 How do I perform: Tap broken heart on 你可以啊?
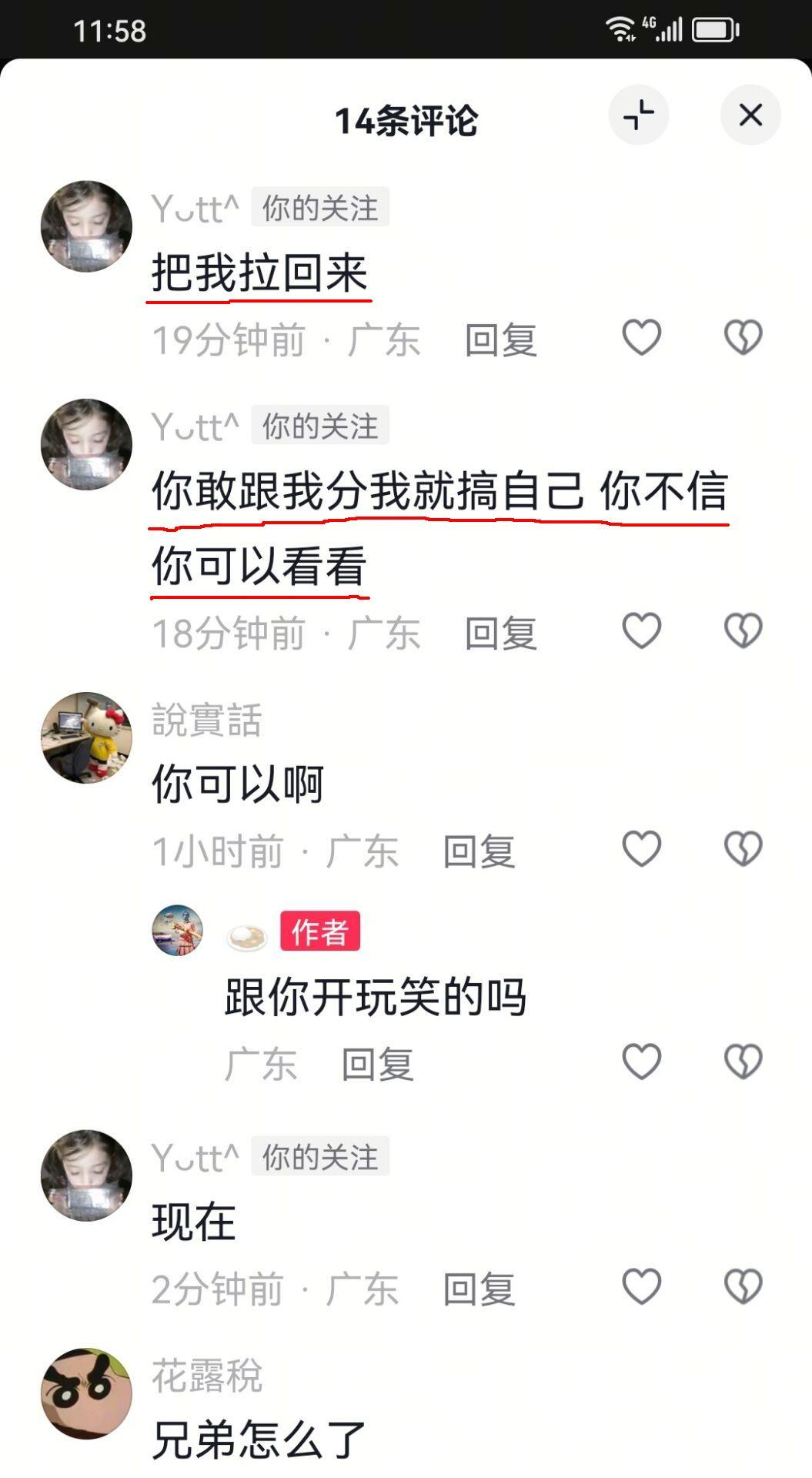pos(743,848)
